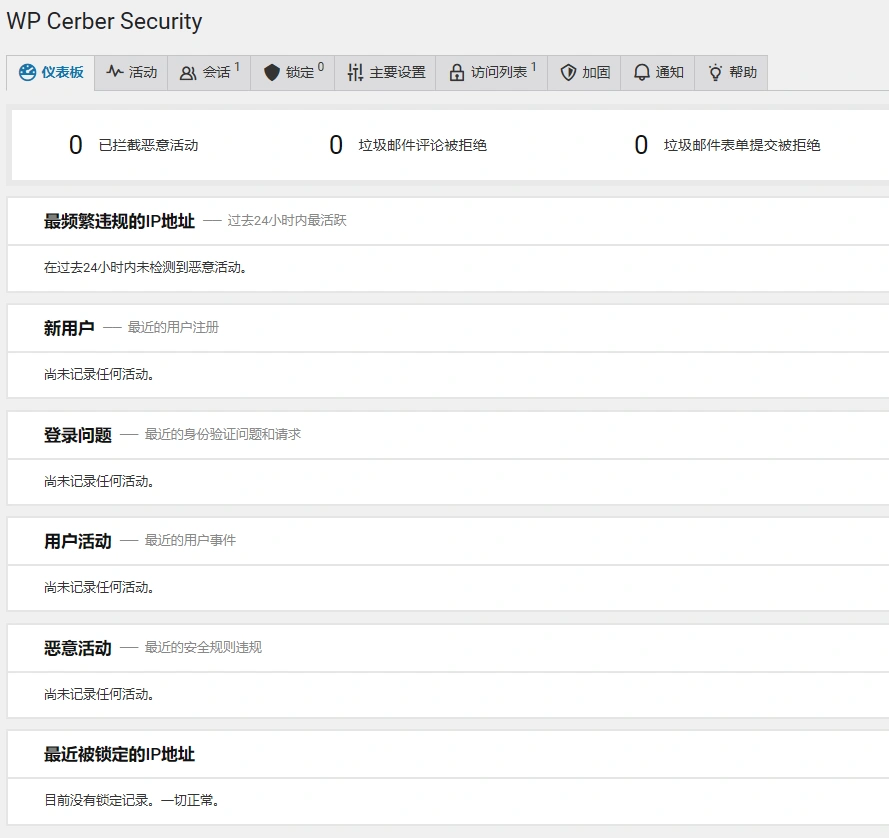The image size is (889, 838).
Task: Switch to the 会话 tab
Action: coord(208,72)
